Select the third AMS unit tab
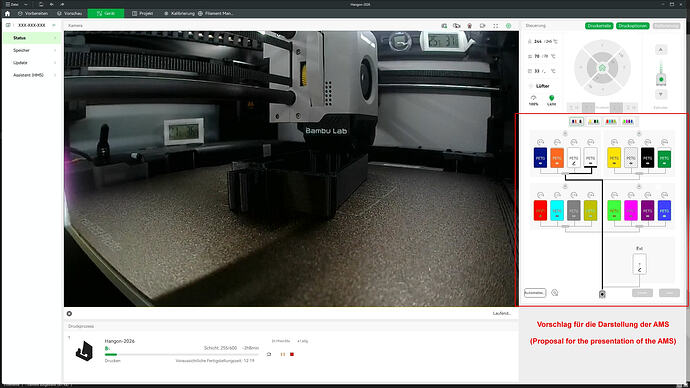This screenshot has width=690, height=388. coord(611,121)
